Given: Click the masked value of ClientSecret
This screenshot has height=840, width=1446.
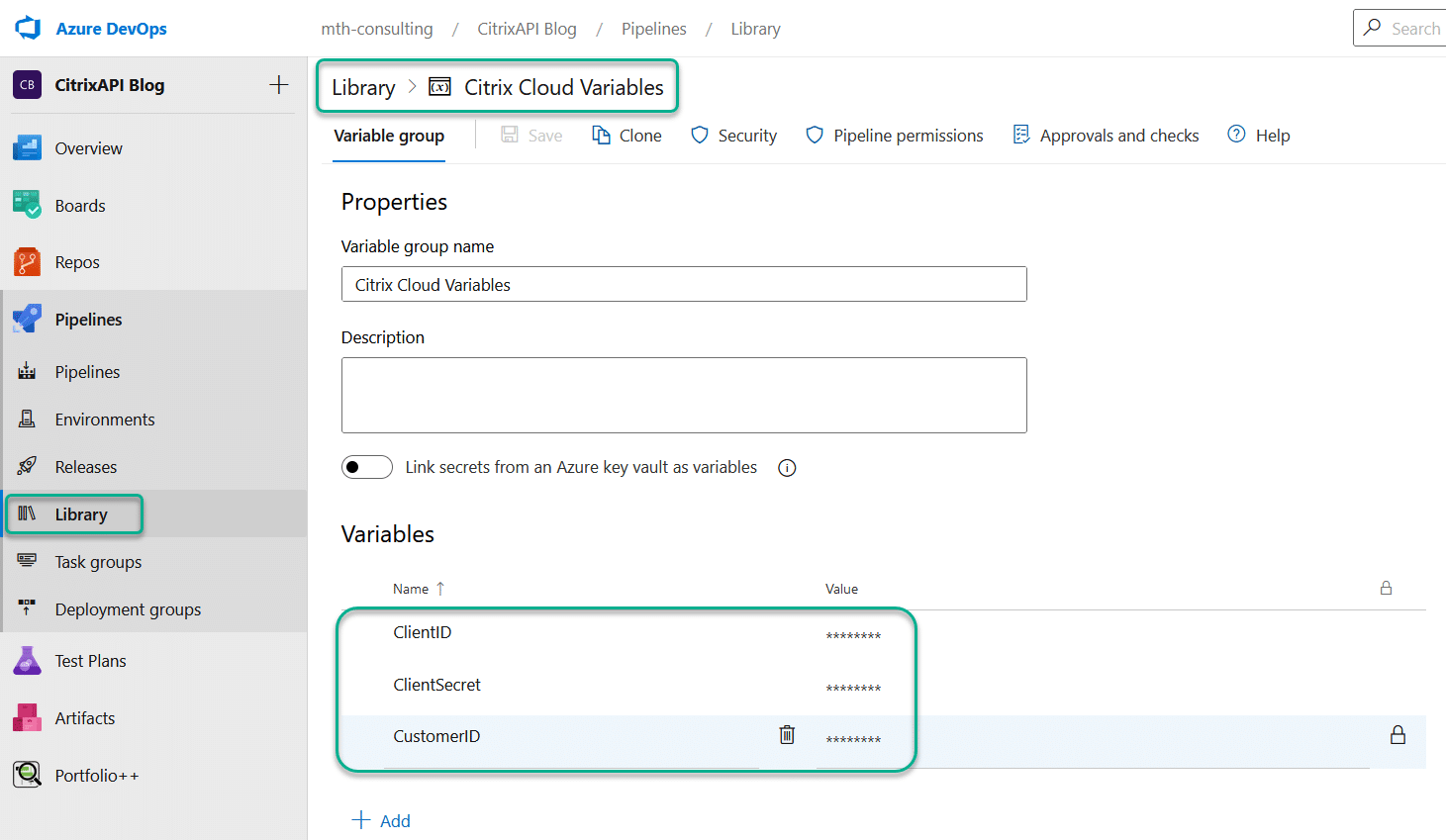Looking at the screenshot, I should coord(853,689).
